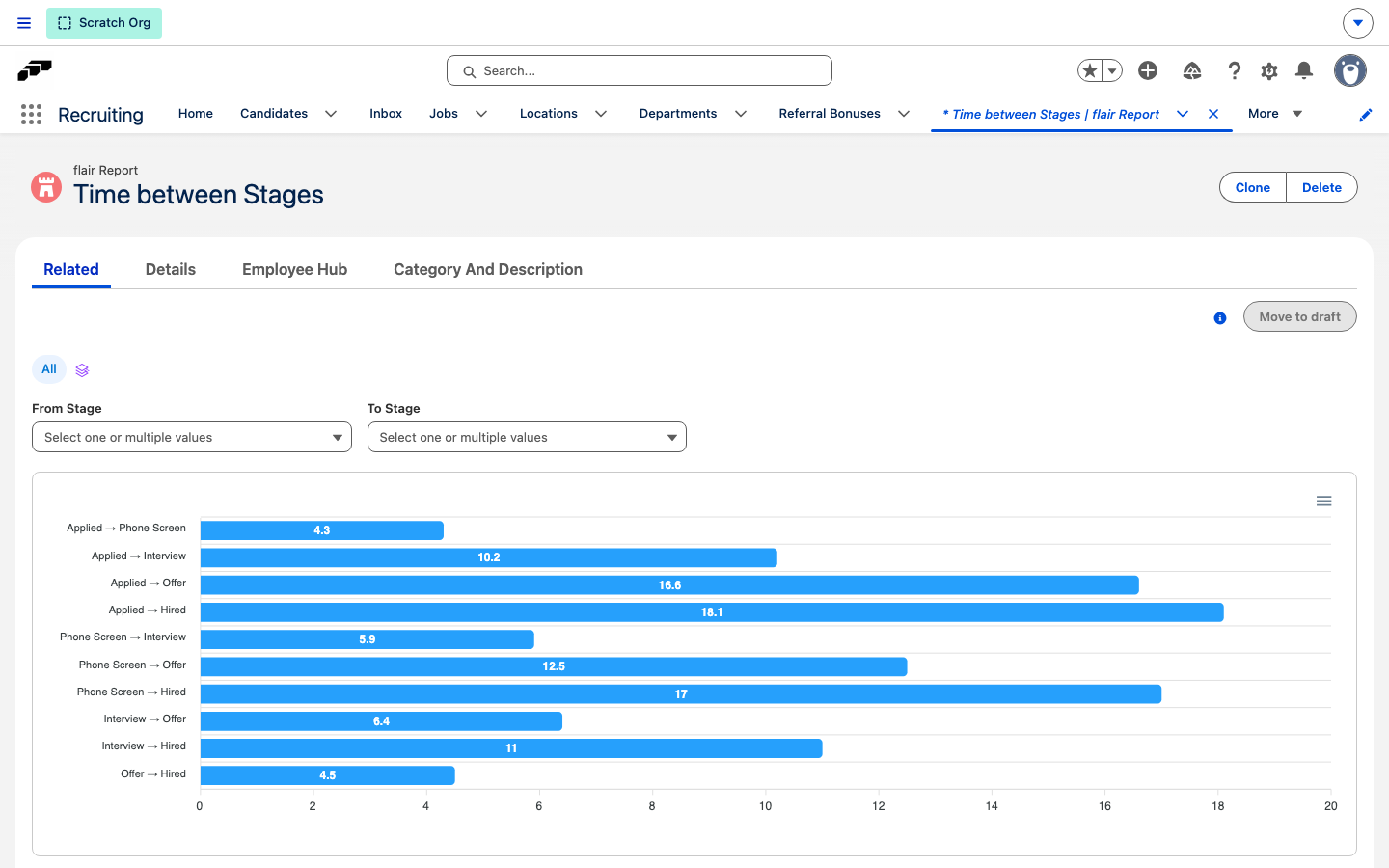Go to the Home tab

click(196, 114)
